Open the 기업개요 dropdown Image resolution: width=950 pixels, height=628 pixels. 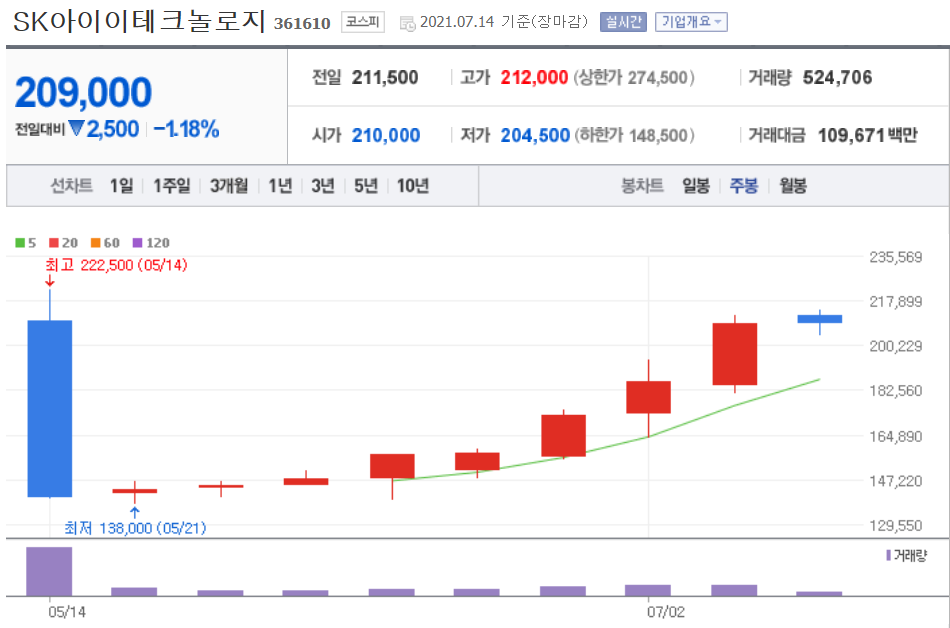(x=691, y=22)
